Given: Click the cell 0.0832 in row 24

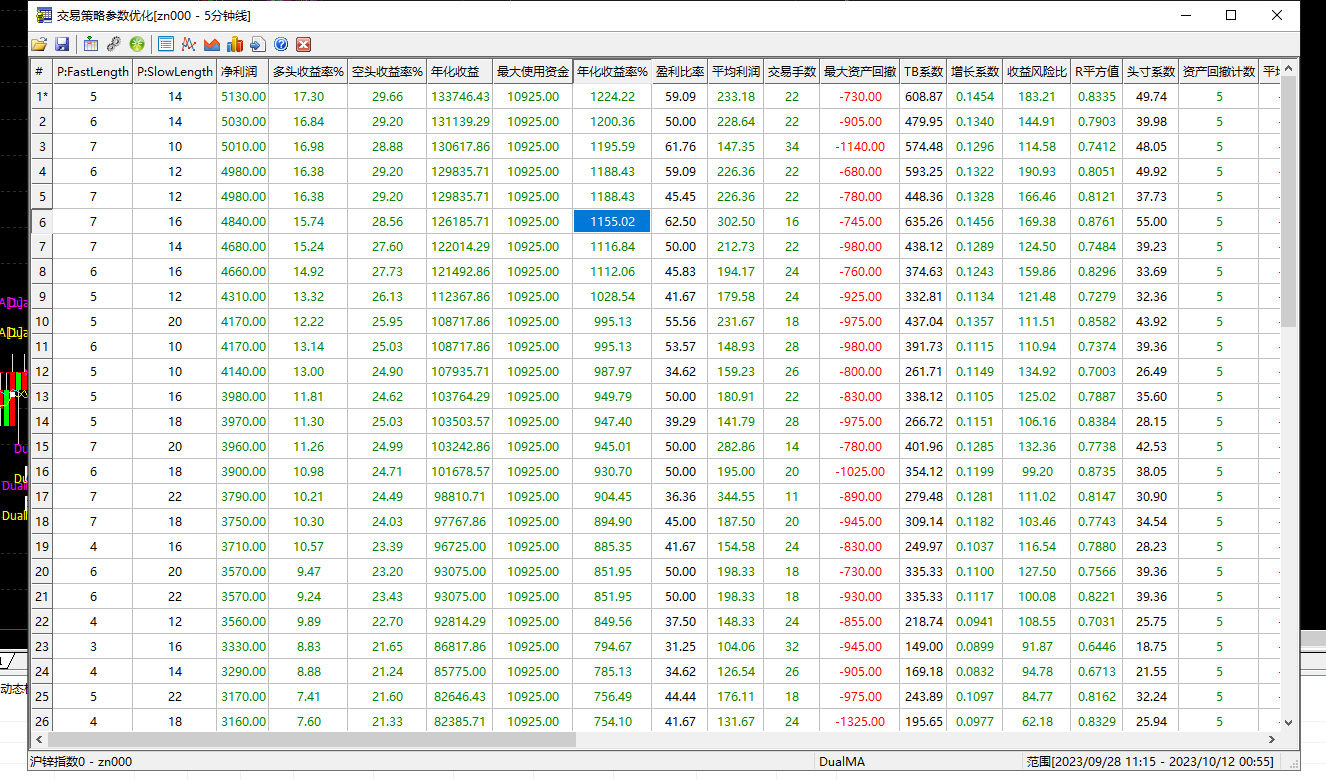Looking at the screenshot, I should pos(975,671).
